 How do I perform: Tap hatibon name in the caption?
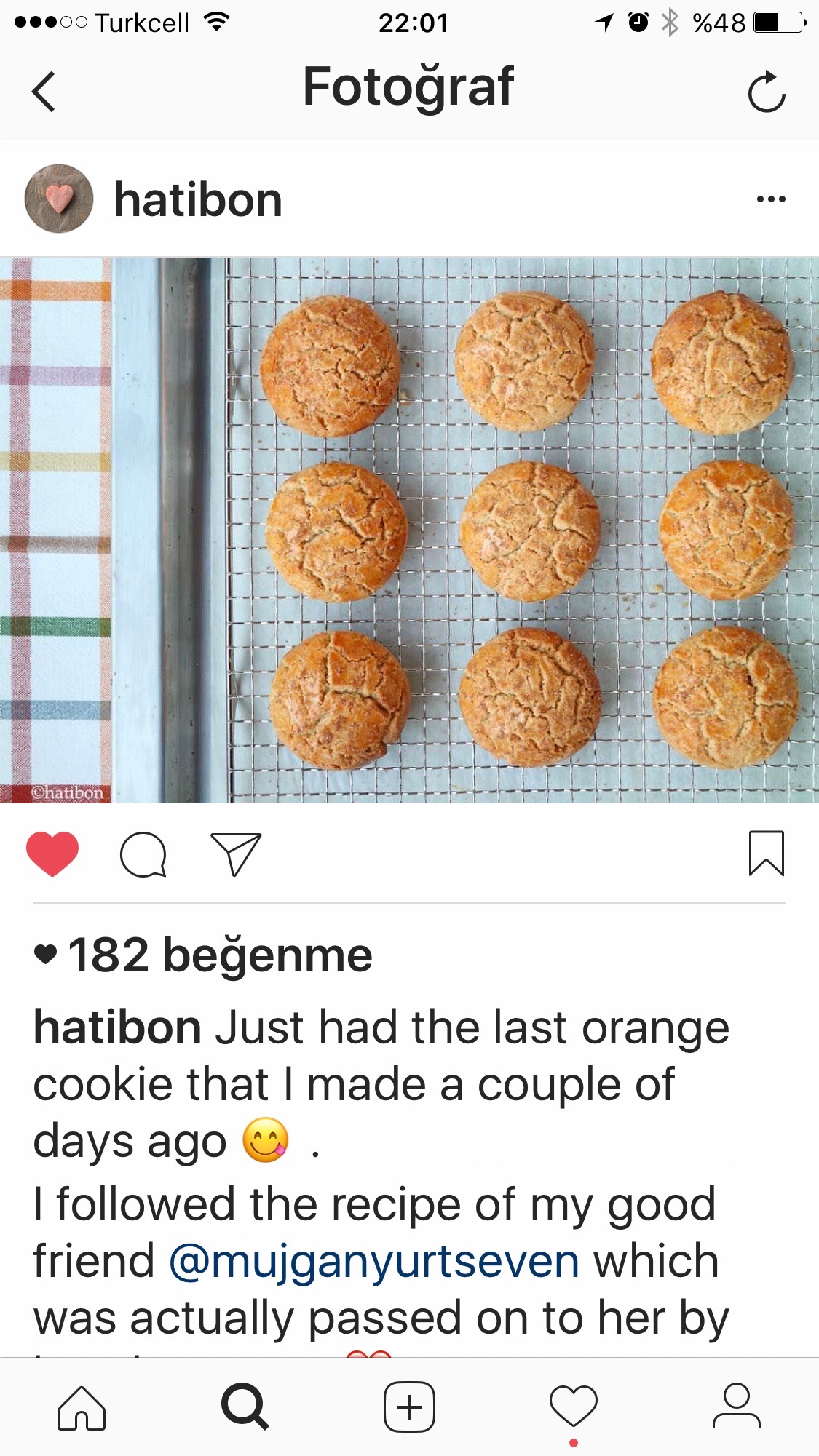[117, 1027]
